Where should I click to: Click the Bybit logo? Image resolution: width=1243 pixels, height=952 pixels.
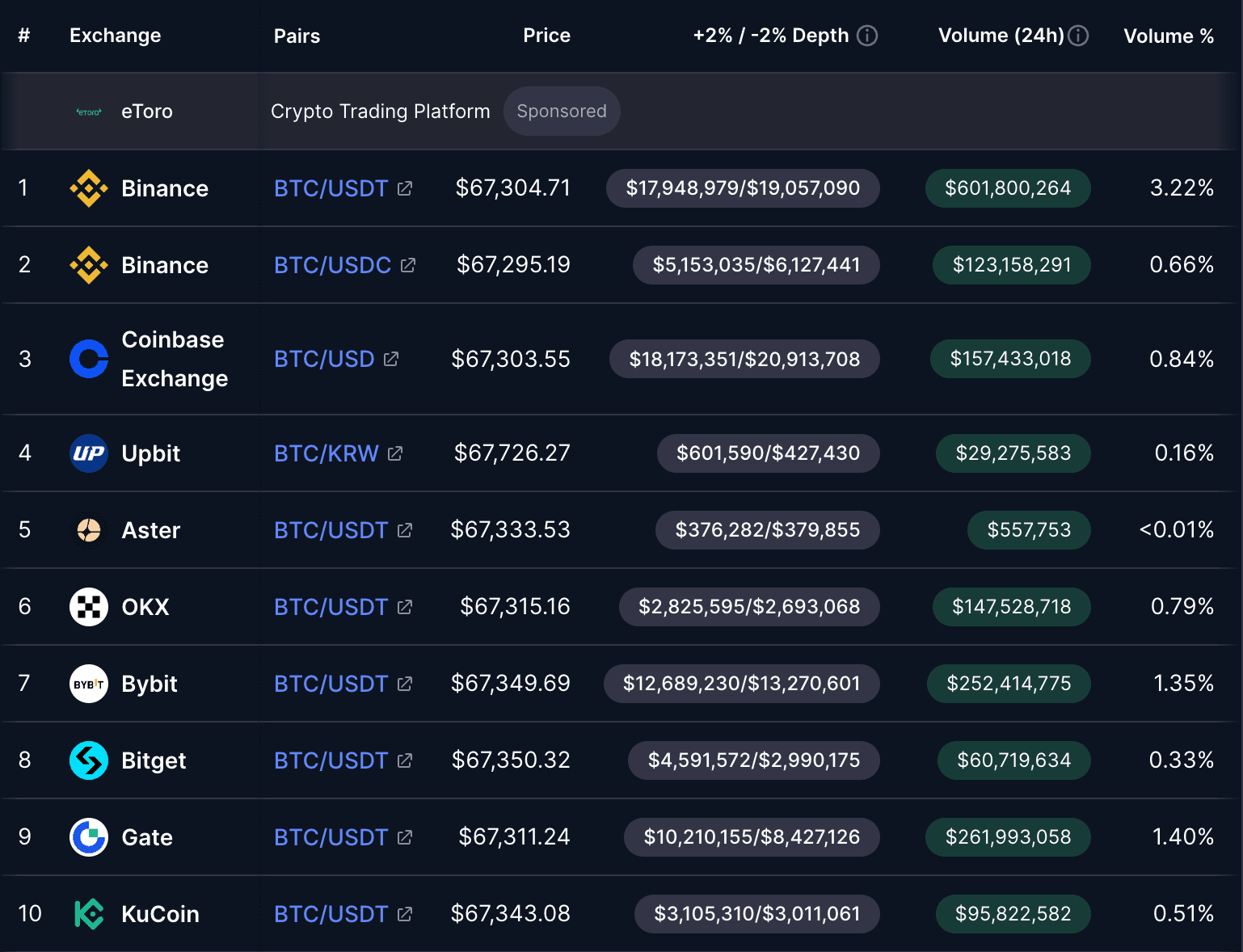click(x=88, y=684)
